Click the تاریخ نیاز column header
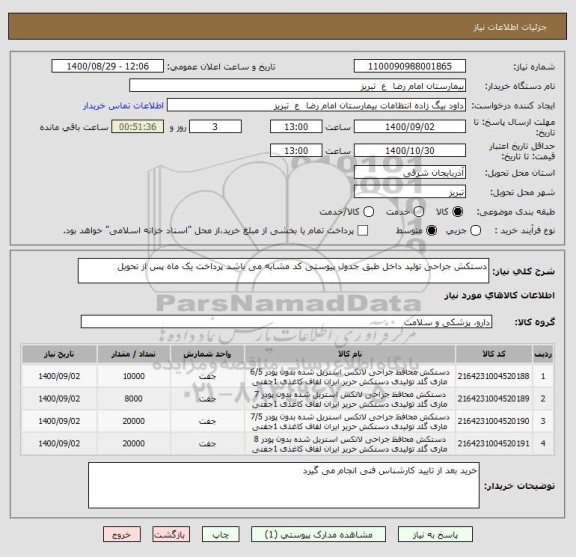Image resolution: width=576 pixels, height=557 pixels. click(59, 354)
